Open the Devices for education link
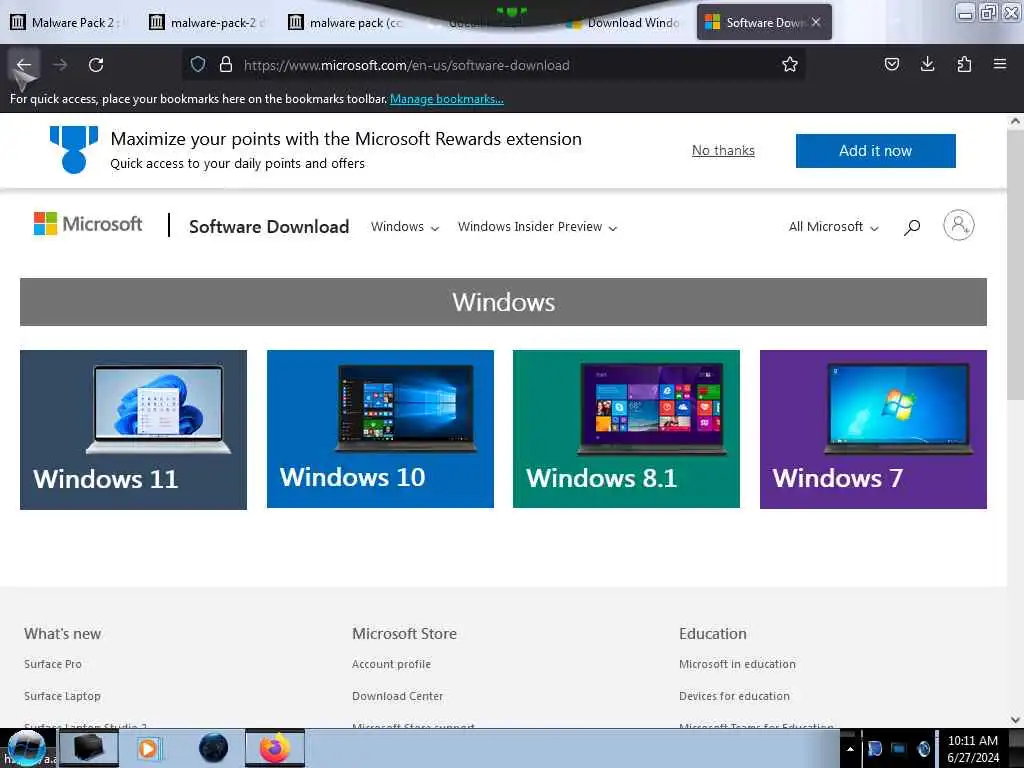Image resolution: width=1024 pixels, height=768 pixels. pos(734,696)
